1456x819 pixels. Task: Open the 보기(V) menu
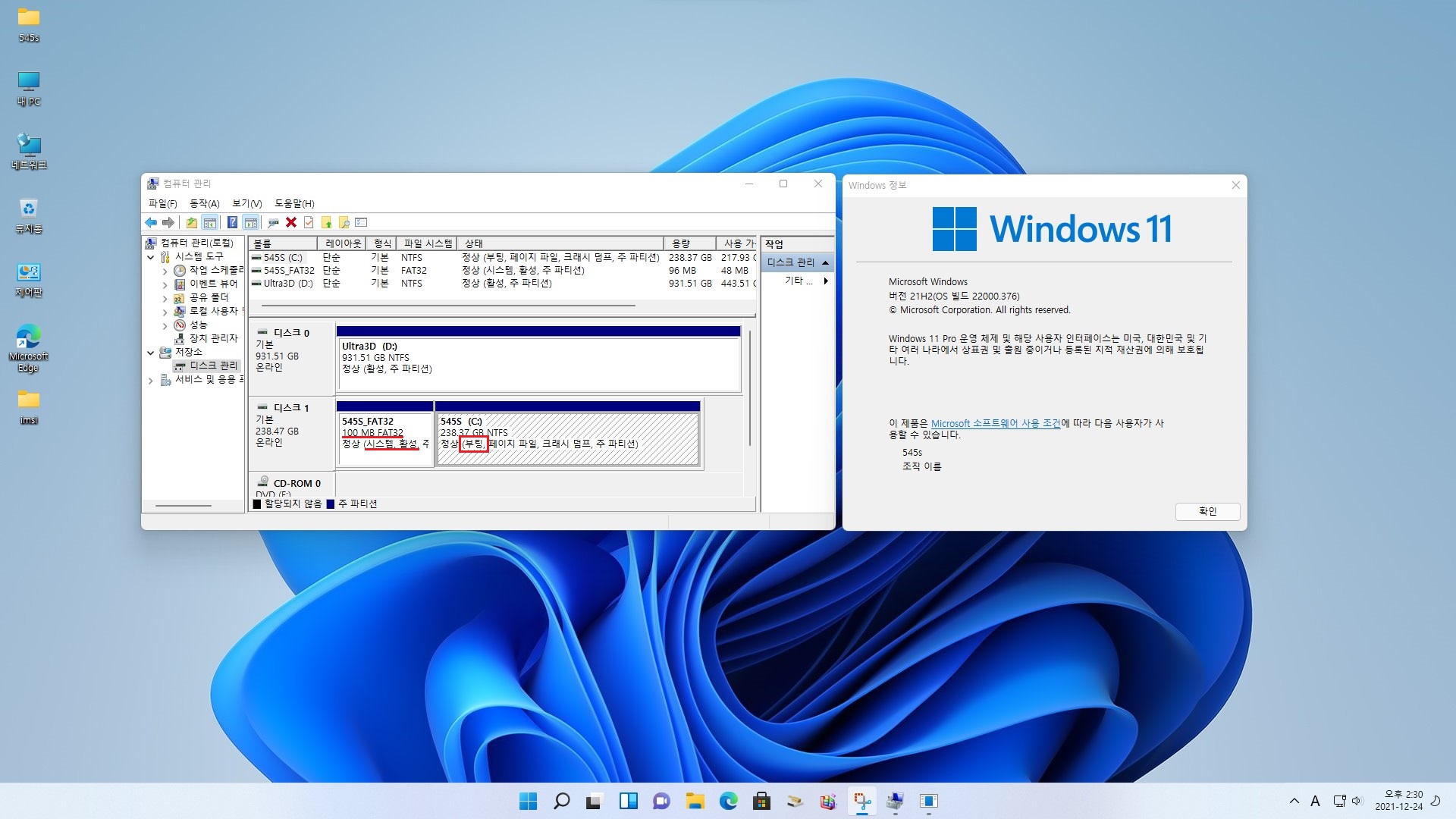(246, 203)
